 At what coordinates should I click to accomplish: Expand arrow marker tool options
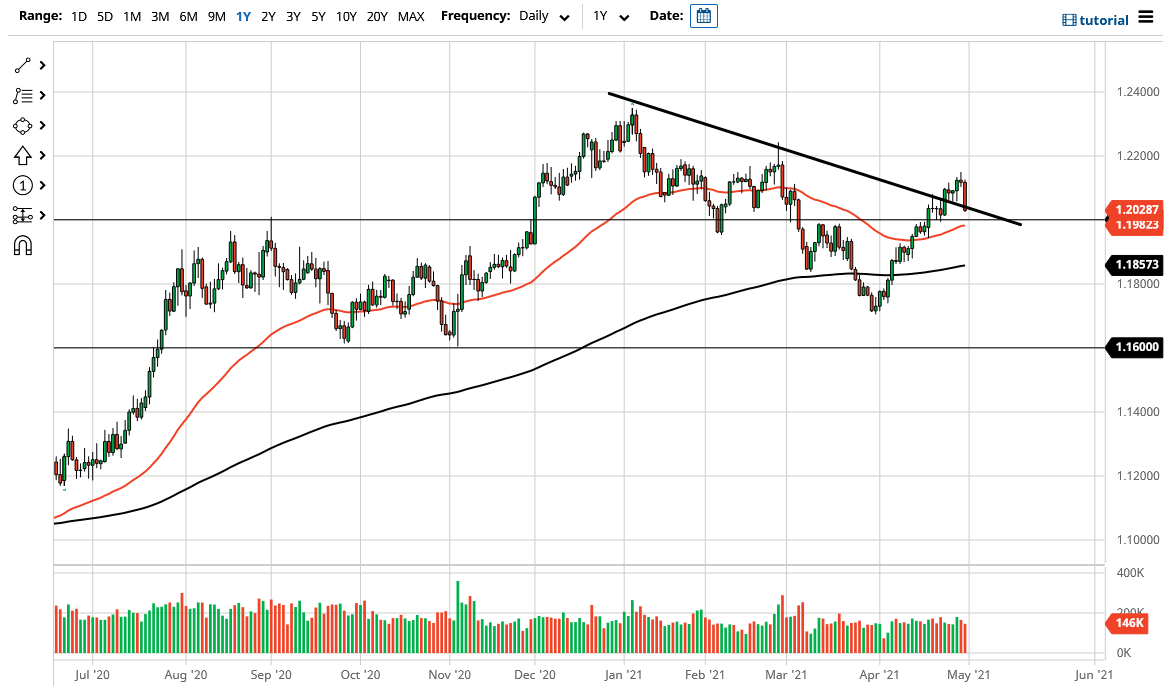(43, 155)
